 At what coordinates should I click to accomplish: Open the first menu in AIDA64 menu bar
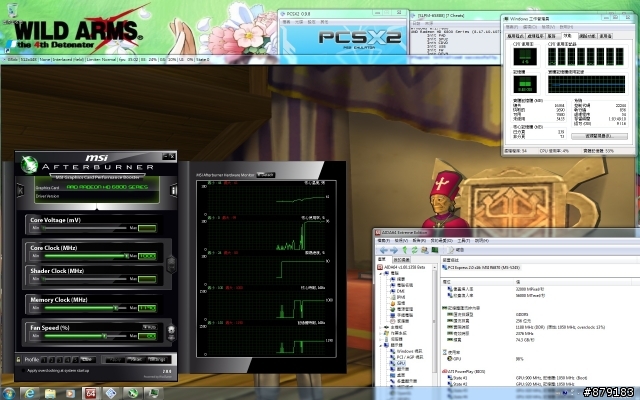point(384,241)
